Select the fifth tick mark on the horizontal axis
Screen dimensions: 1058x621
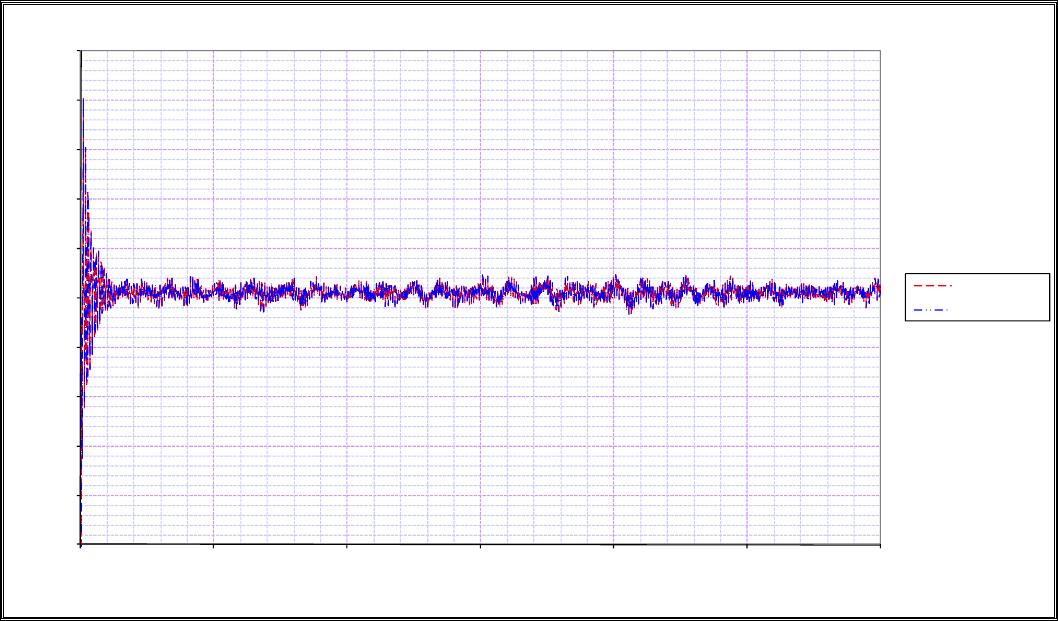pyautogui.click(x=613, y=544)
